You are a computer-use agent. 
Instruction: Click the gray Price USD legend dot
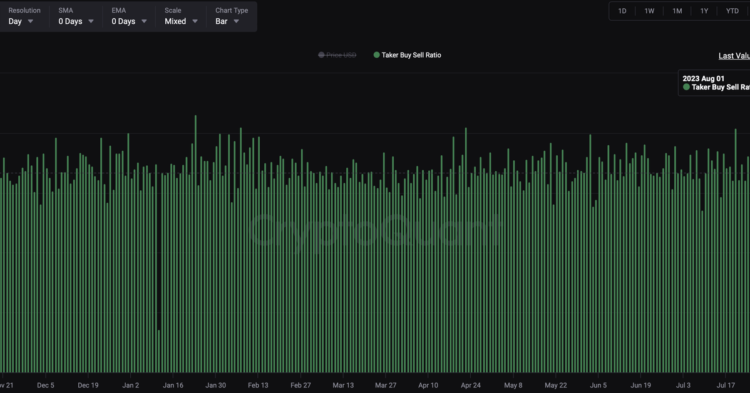point(321,55)
